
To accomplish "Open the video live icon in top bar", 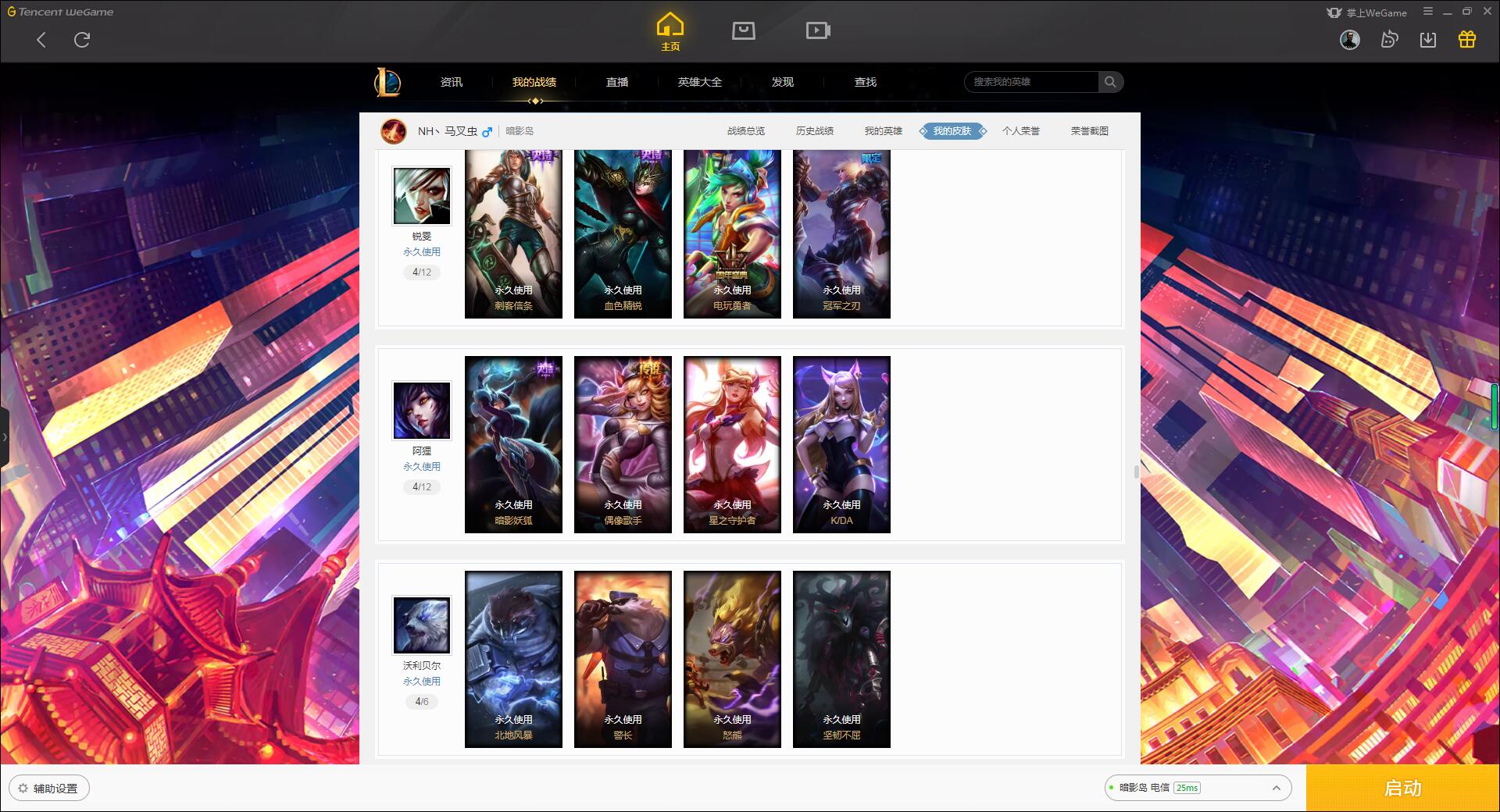I will 818,30.
